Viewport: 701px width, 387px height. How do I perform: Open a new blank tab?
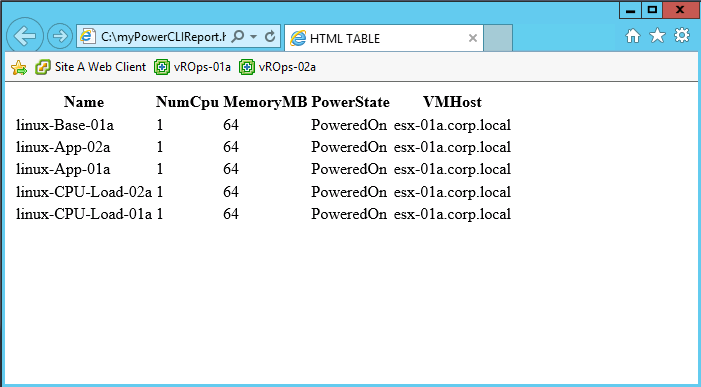(498, 38)
